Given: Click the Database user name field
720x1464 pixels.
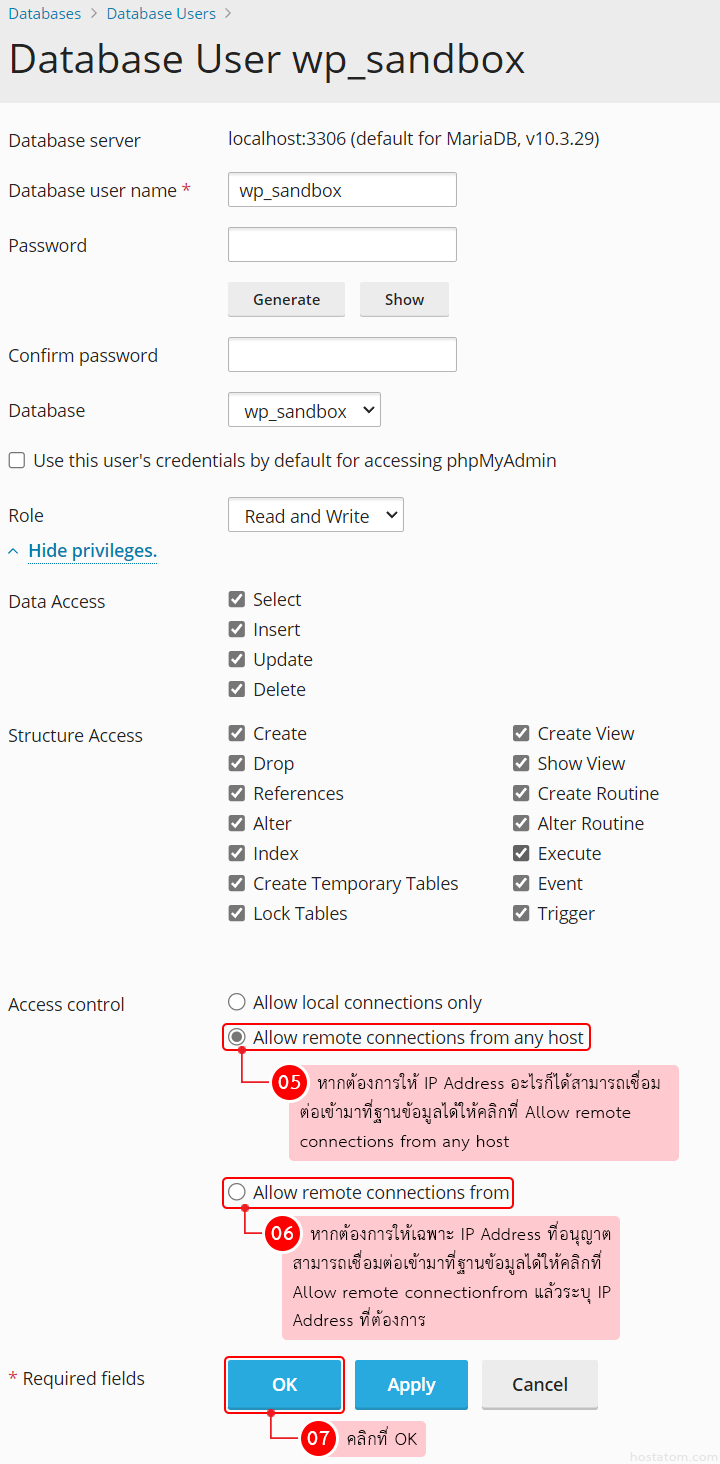Looking at the screenshot, I should tap(342, 190).
